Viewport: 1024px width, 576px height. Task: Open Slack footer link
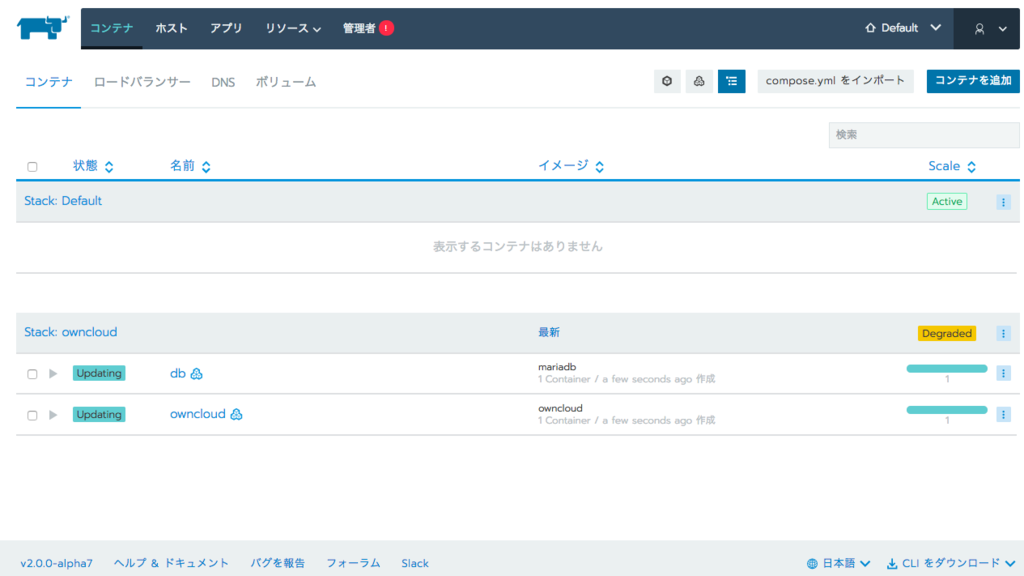coord(415,563)
